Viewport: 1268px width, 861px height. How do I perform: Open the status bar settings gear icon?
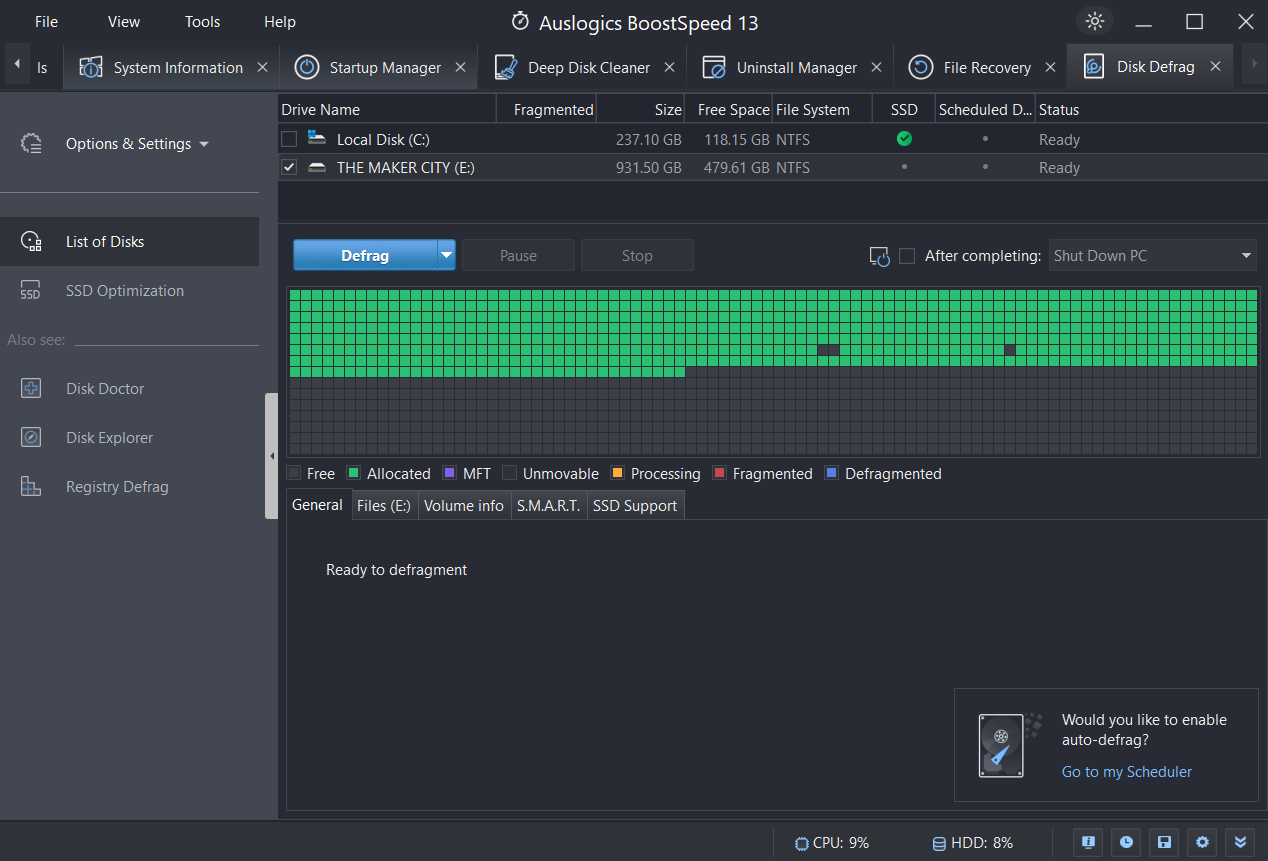pos(1202,842)
